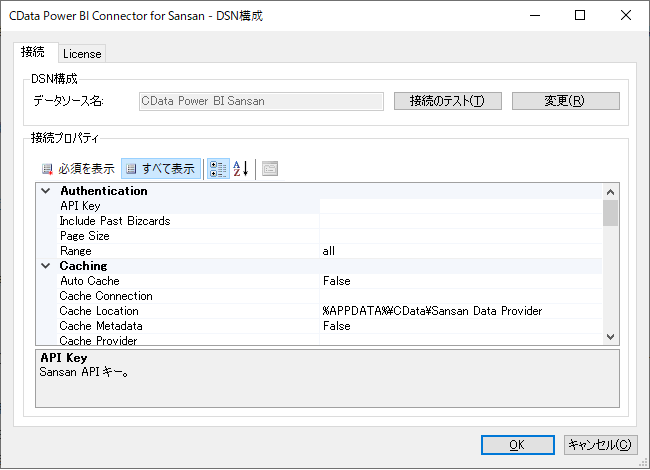Click the property grid scroll down arrow
The width and height of the screenshot is (650, 470).
pyautogui.click(x=610, y=337)
